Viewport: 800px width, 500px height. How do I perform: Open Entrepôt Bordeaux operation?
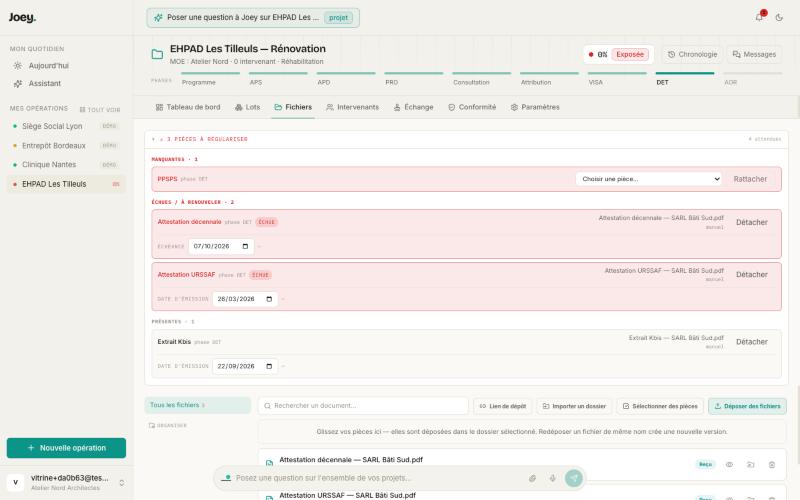tap(66, 145)
